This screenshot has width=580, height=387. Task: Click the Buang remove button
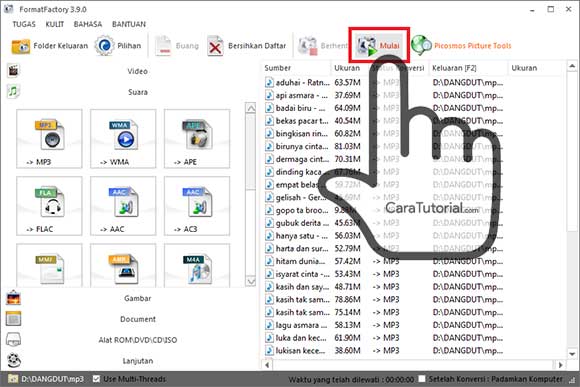click(177, 46)
